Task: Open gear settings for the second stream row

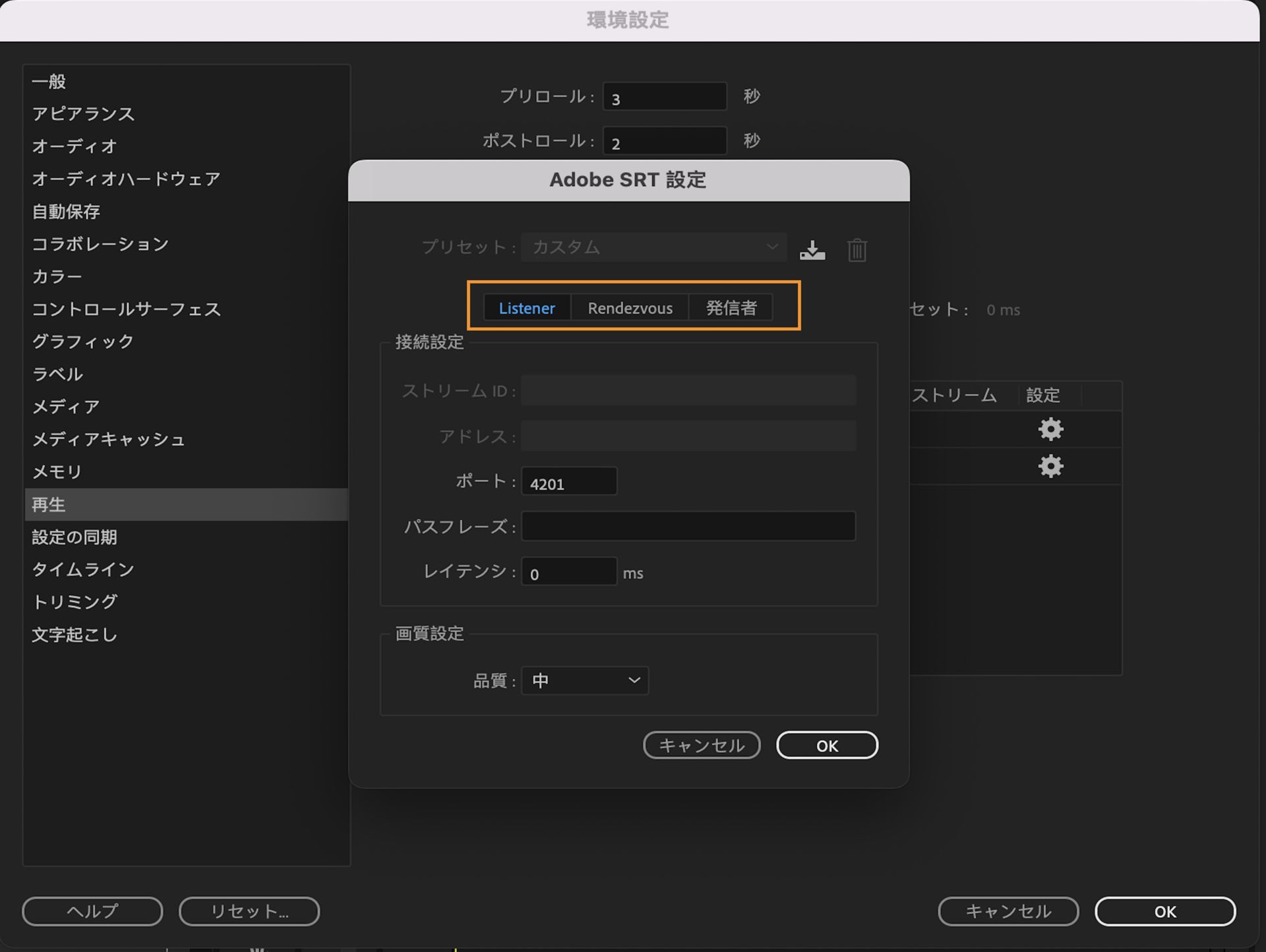Action: pyautogui.click(x=1050, y=466)
